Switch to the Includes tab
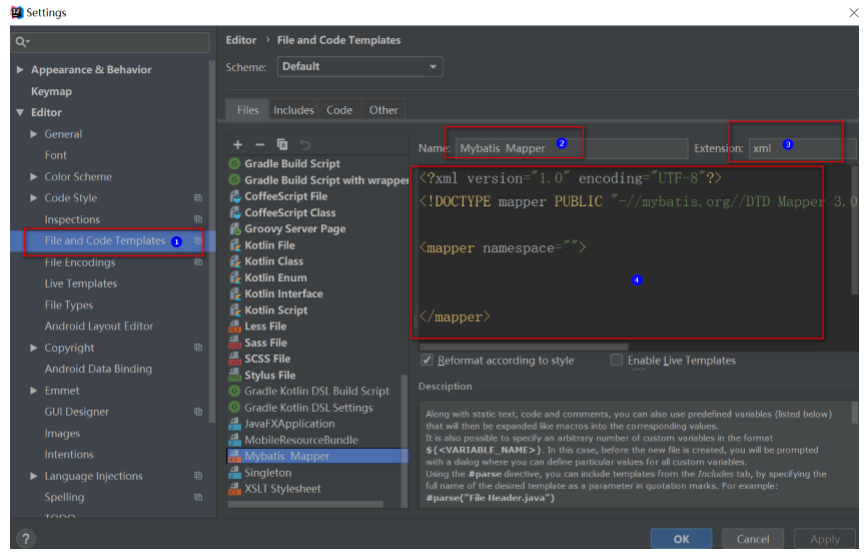The height and width of the screenshot is (555, 868). [293, 110]
